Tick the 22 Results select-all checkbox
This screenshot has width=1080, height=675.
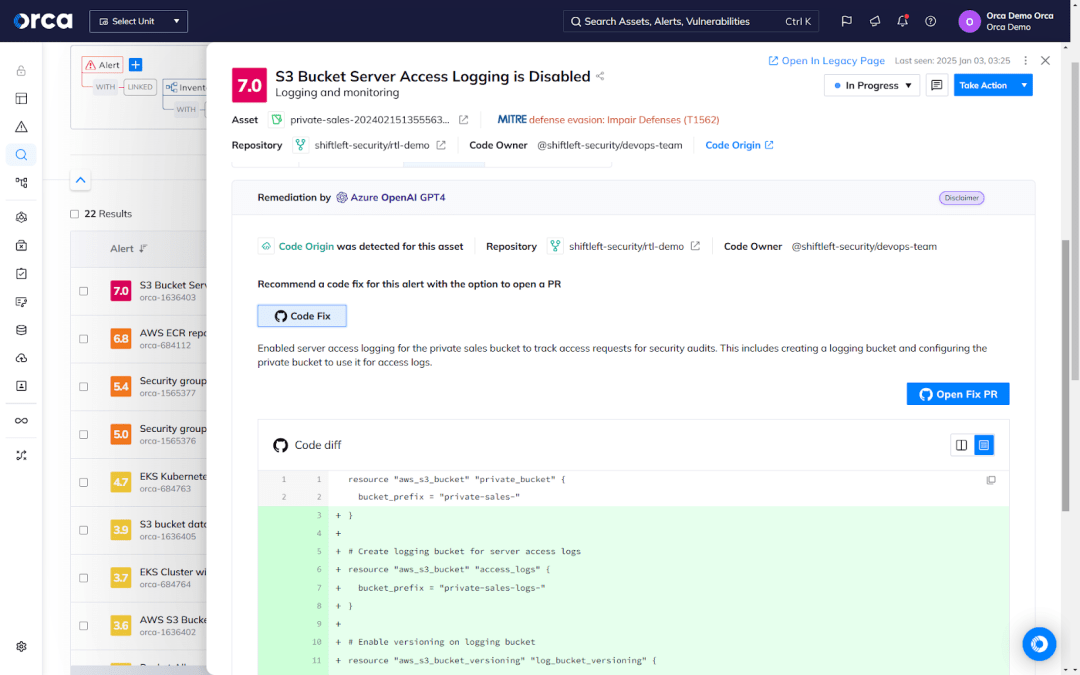(x=74, y=214)
